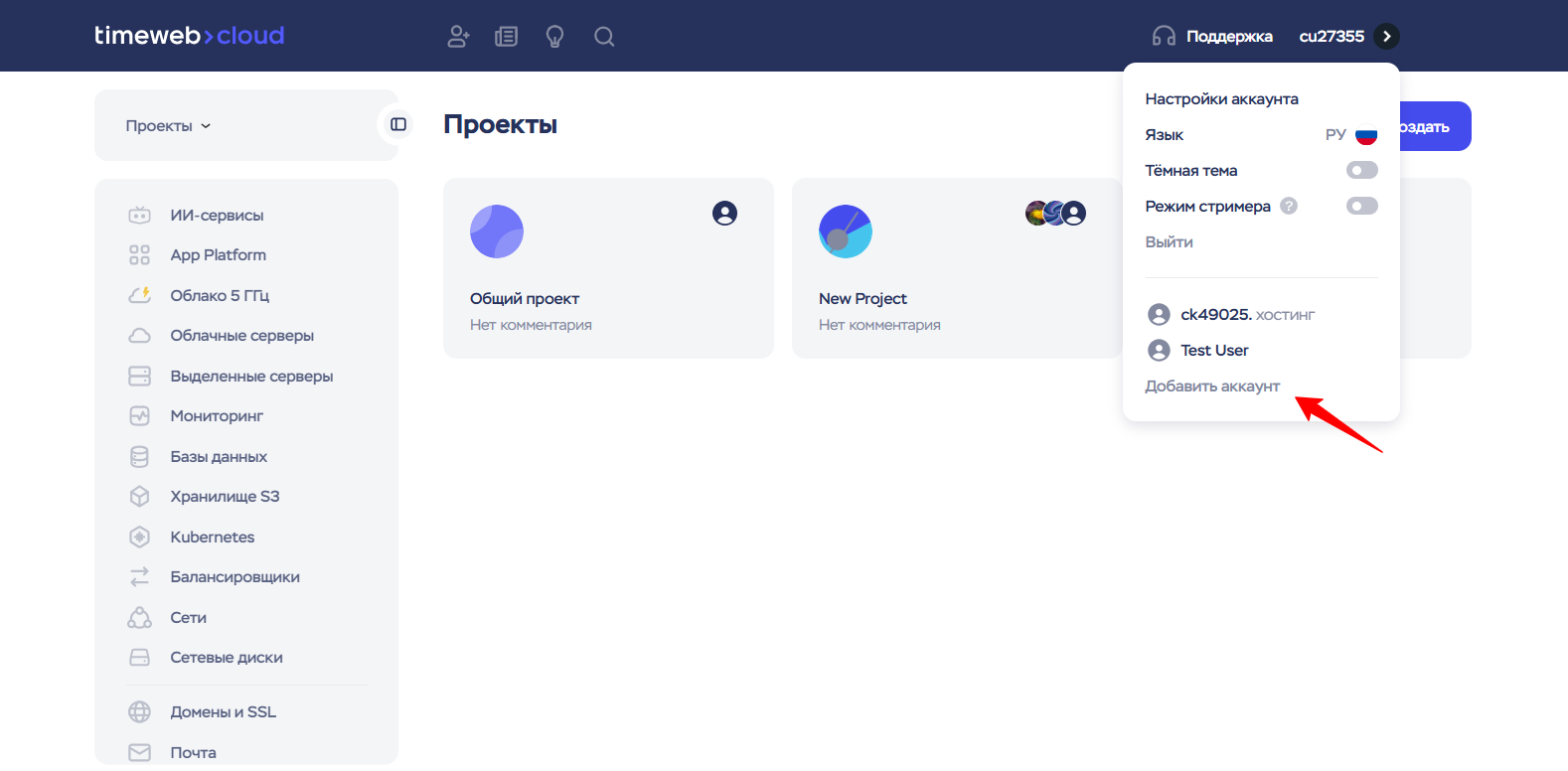
Task: Click the lightbulb ideas icon
Action: pos(555,37)
